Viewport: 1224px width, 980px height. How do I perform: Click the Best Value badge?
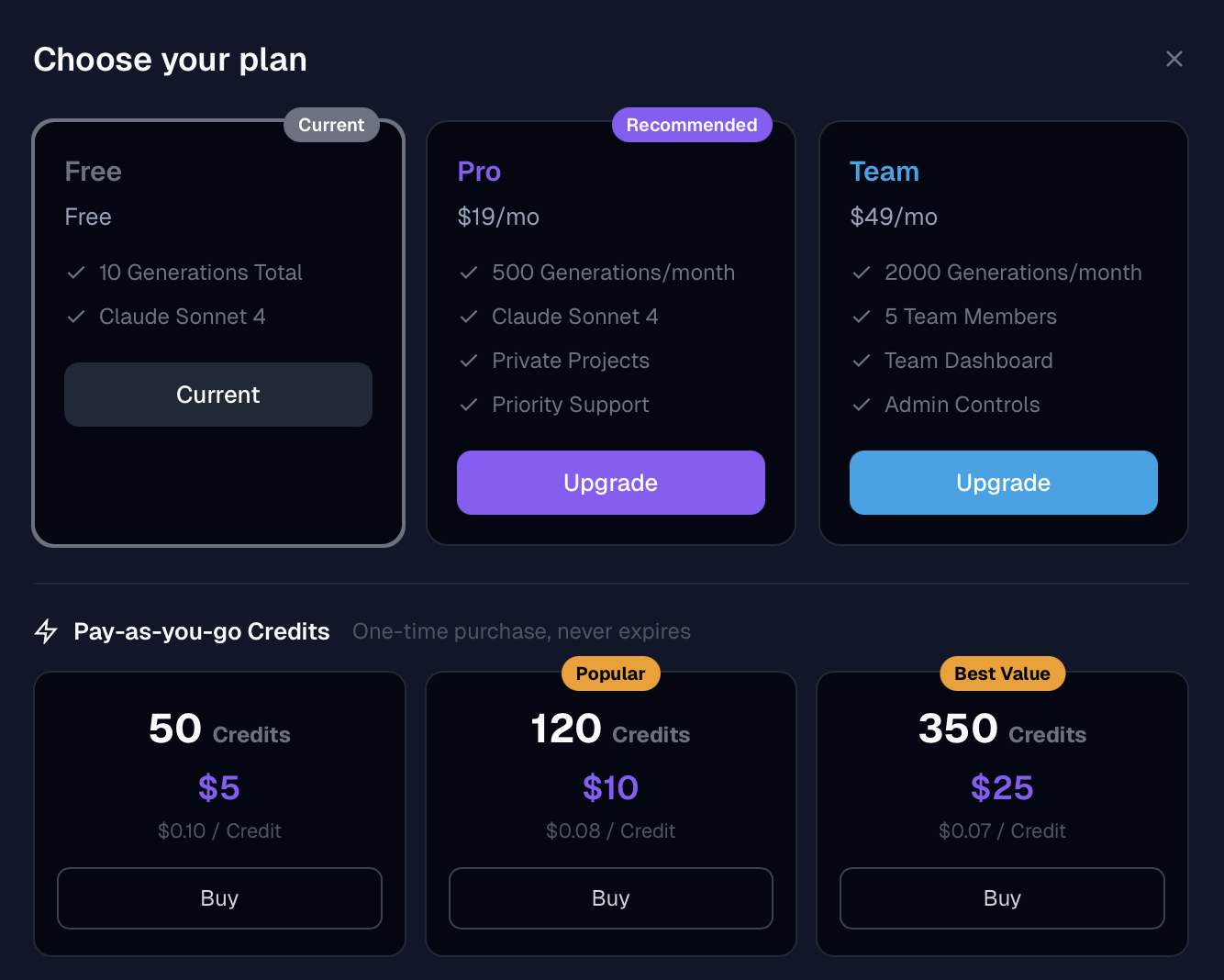point(1002,673)
